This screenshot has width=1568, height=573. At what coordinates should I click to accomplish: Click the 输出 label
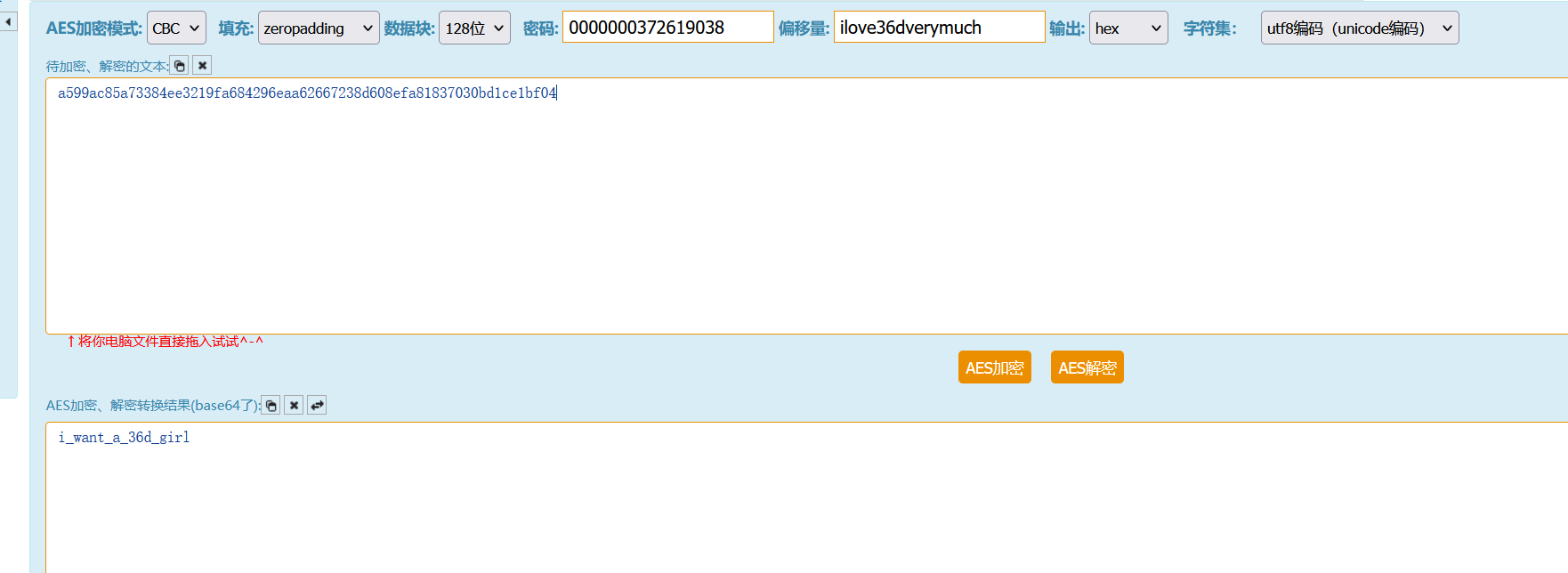point(1067,28)
